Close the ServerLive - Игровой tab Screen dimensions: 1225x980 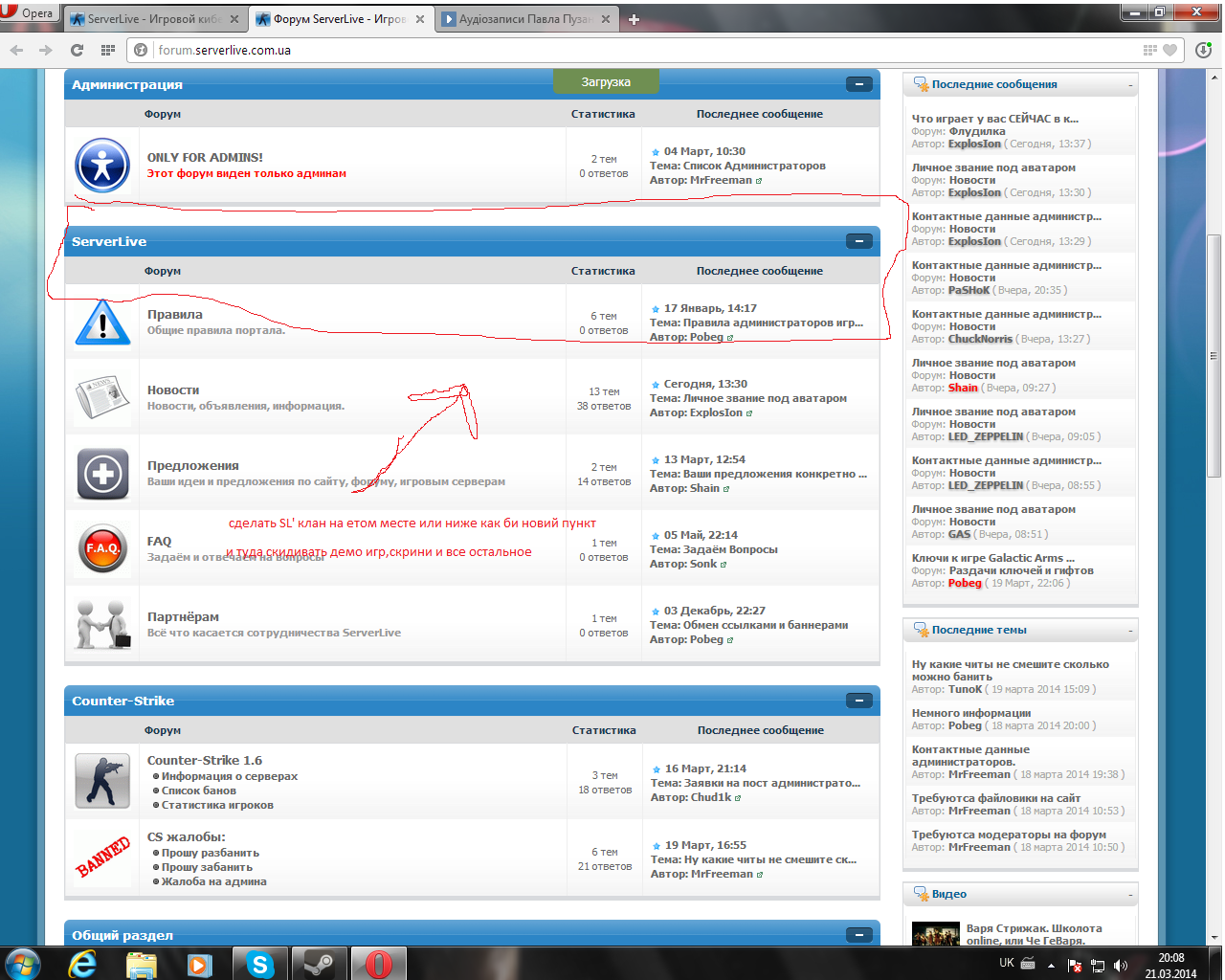coord(234,19)
